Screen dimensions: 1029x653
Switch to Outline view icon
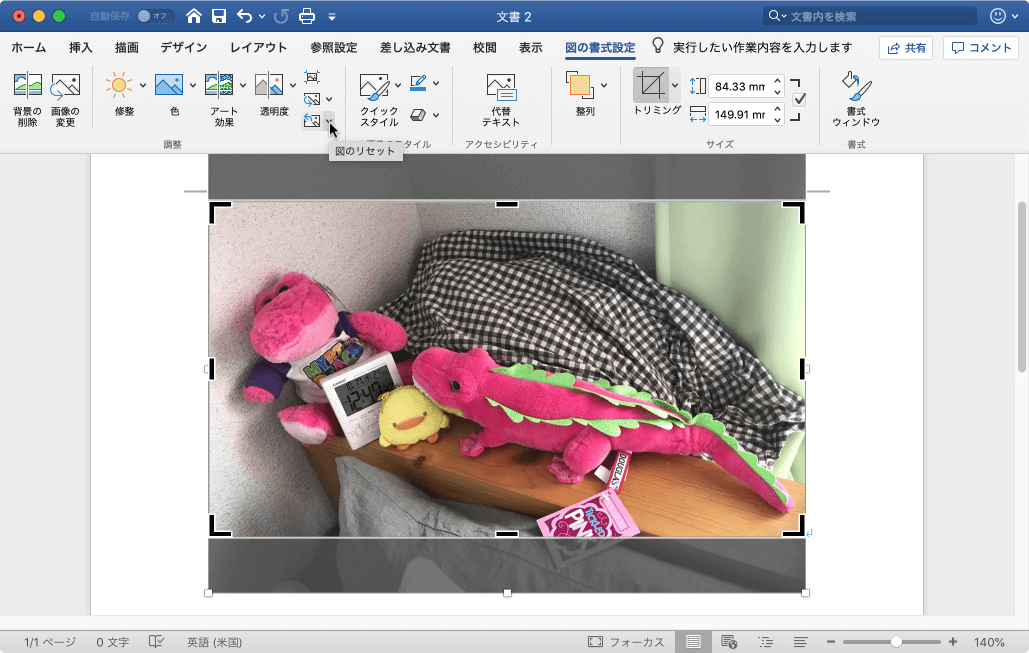pyautogui.click(x=765, y=642)
